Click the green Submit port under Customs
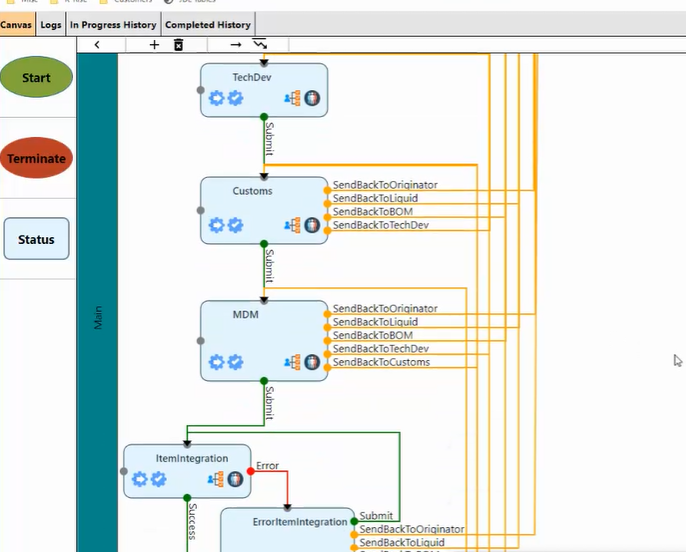This screenshot has height=552, width=686. point(264,244)
